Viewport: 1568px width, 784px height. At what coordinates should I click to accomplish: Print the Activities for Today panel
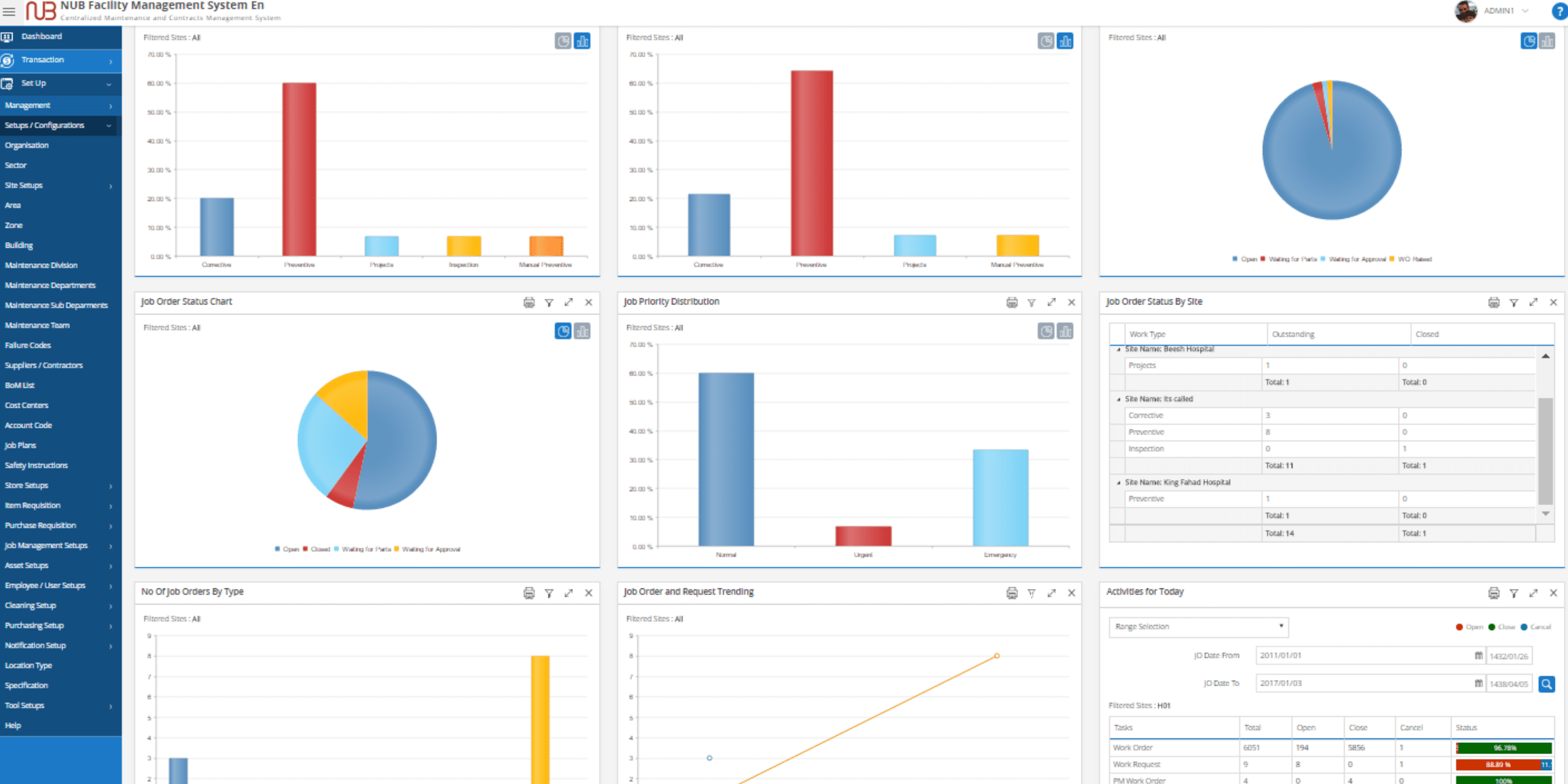pos(1494,593)
